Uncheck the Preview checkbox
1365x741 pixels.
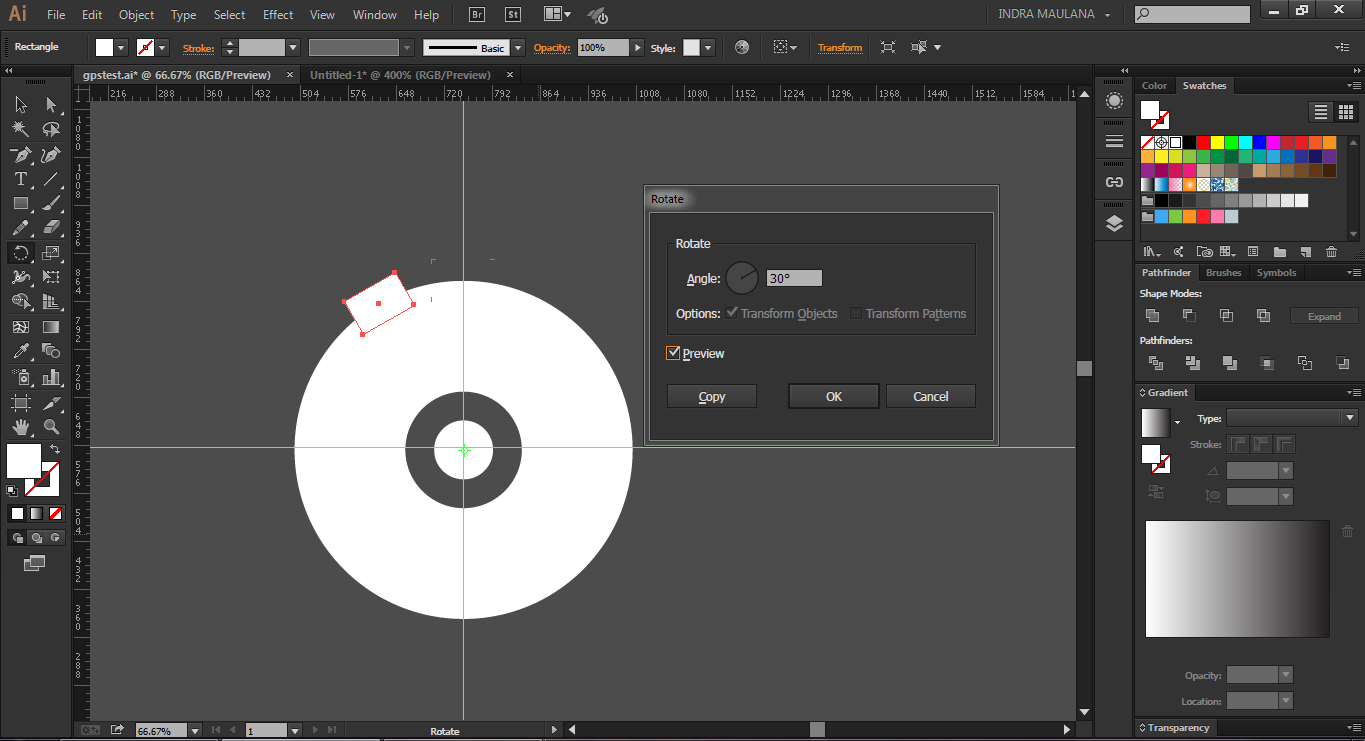[673, 353]
